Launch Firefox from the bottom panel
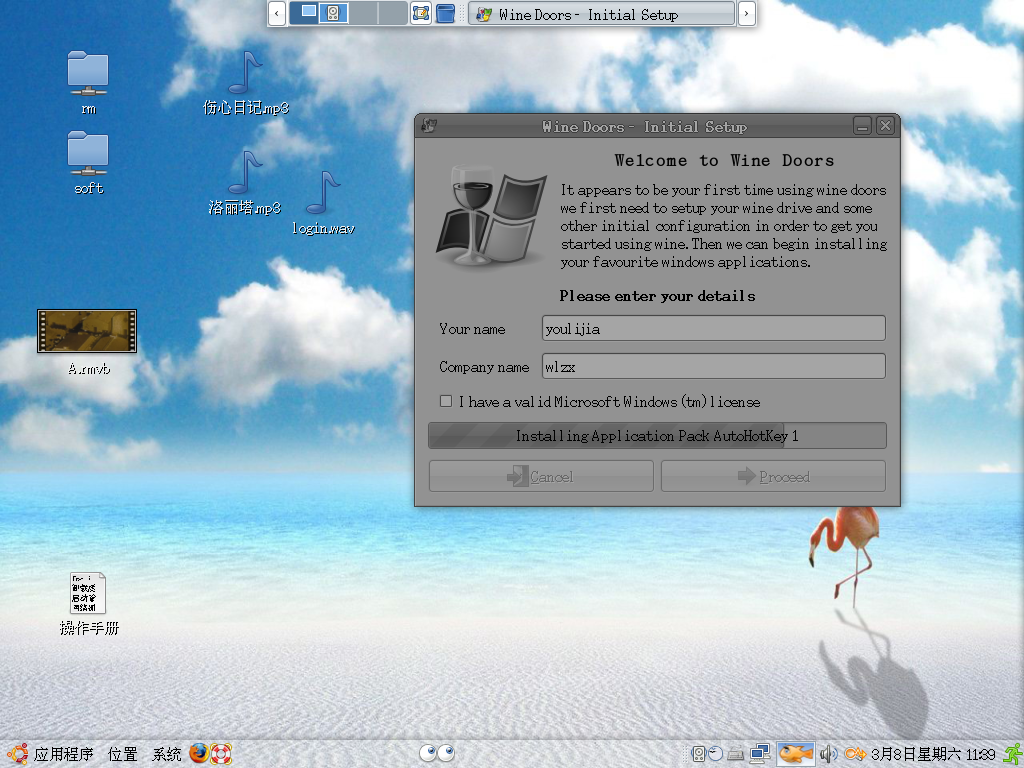Viewport: 1024px width, 768px height. [x=199, y=754]
